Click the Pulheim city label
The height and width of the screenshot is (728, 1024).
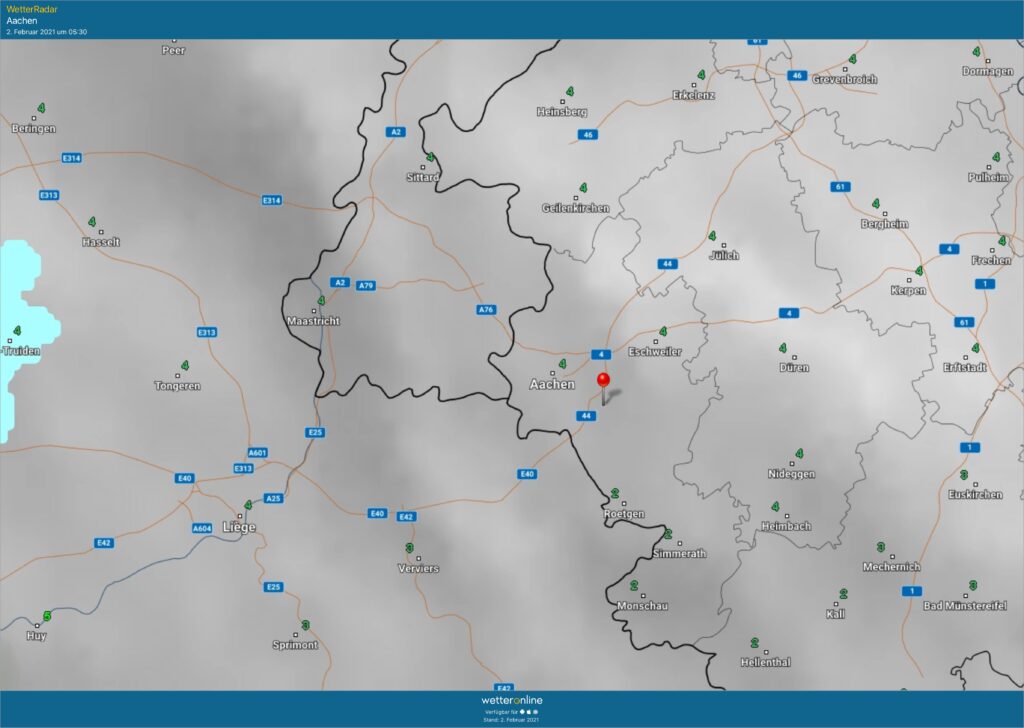pos(989,177)
